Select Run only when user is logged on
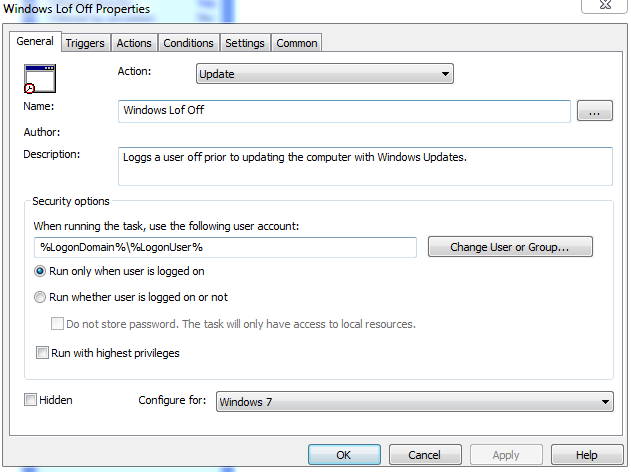 (x=41, y=271)
